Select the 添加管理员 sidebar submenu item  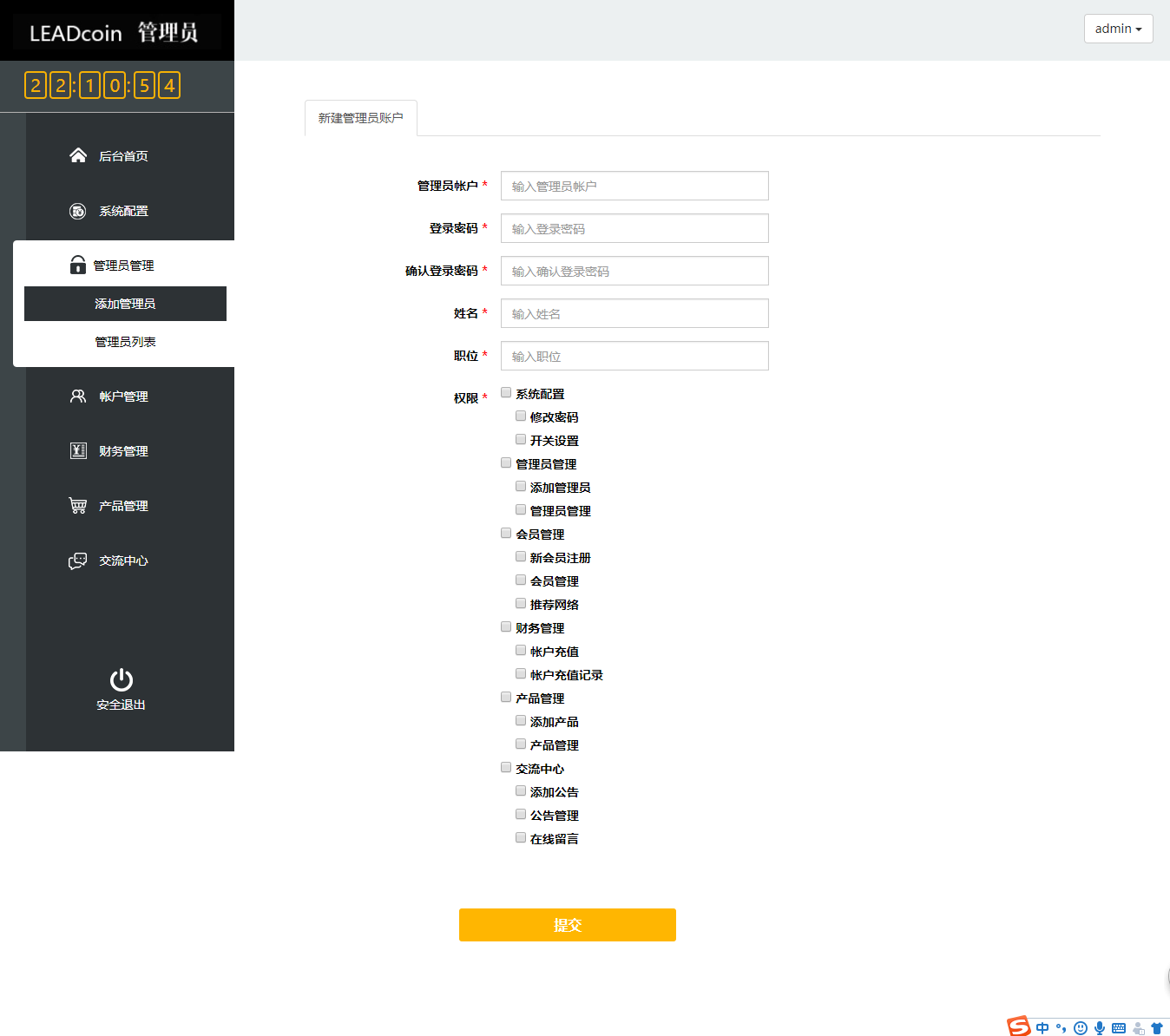125,304
